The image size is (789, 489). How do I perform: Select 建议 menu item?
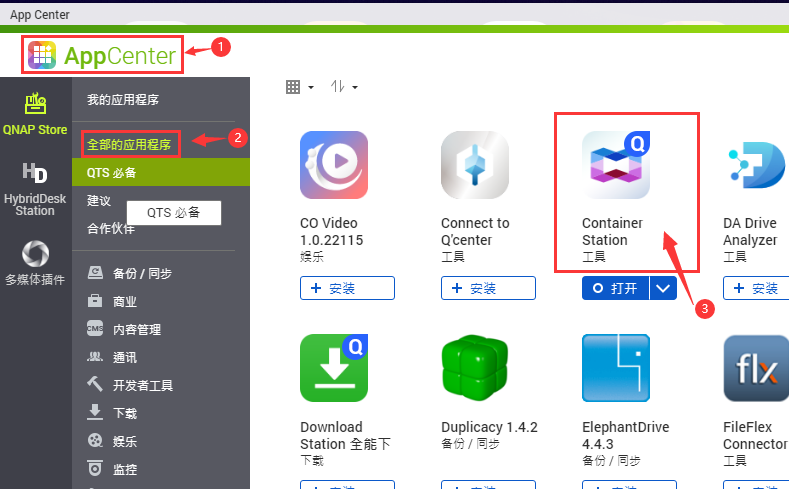click(99, 201)
